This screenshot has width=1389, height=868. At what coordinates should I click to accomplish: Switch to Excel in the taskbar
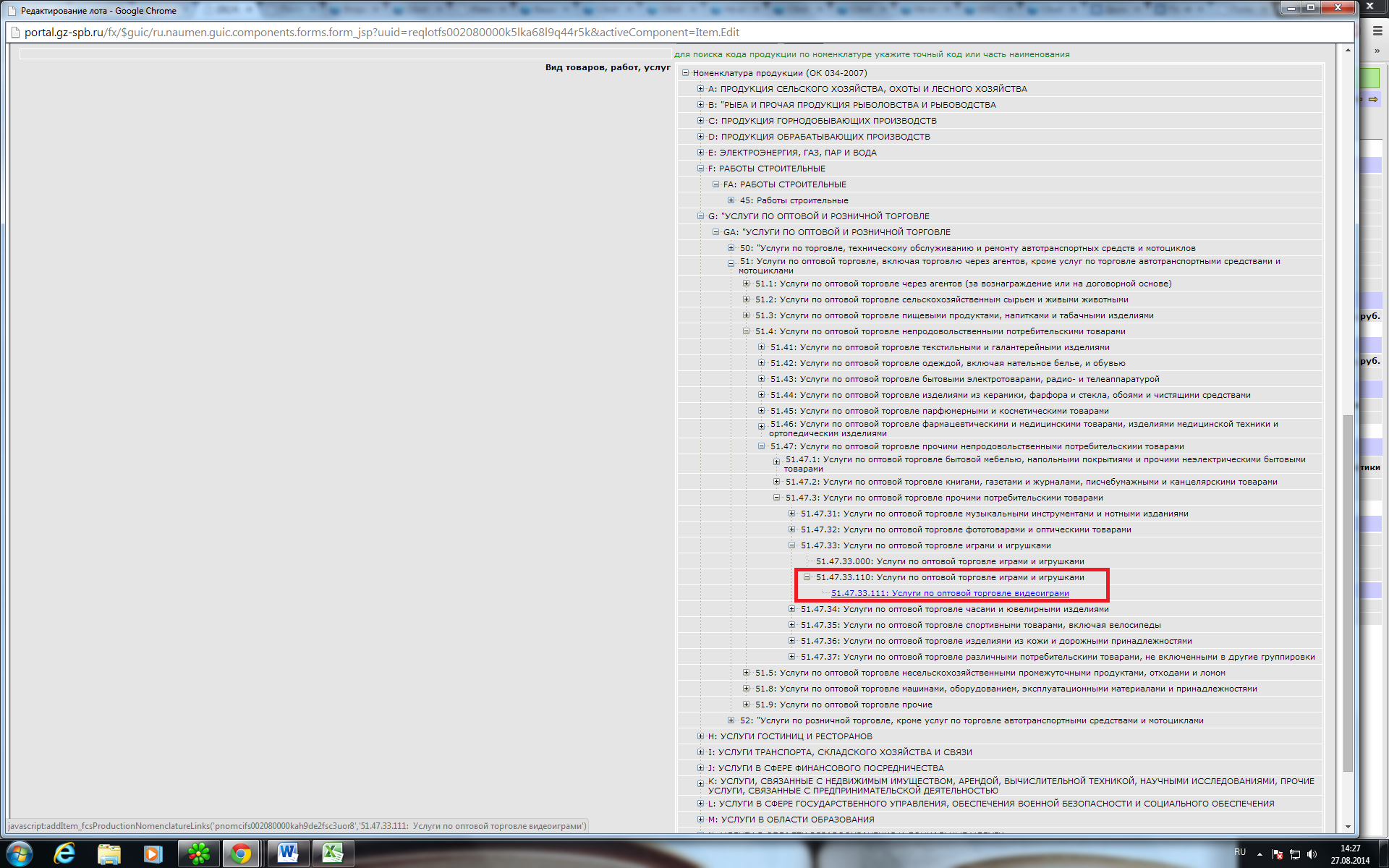click(x=332, y=854)
